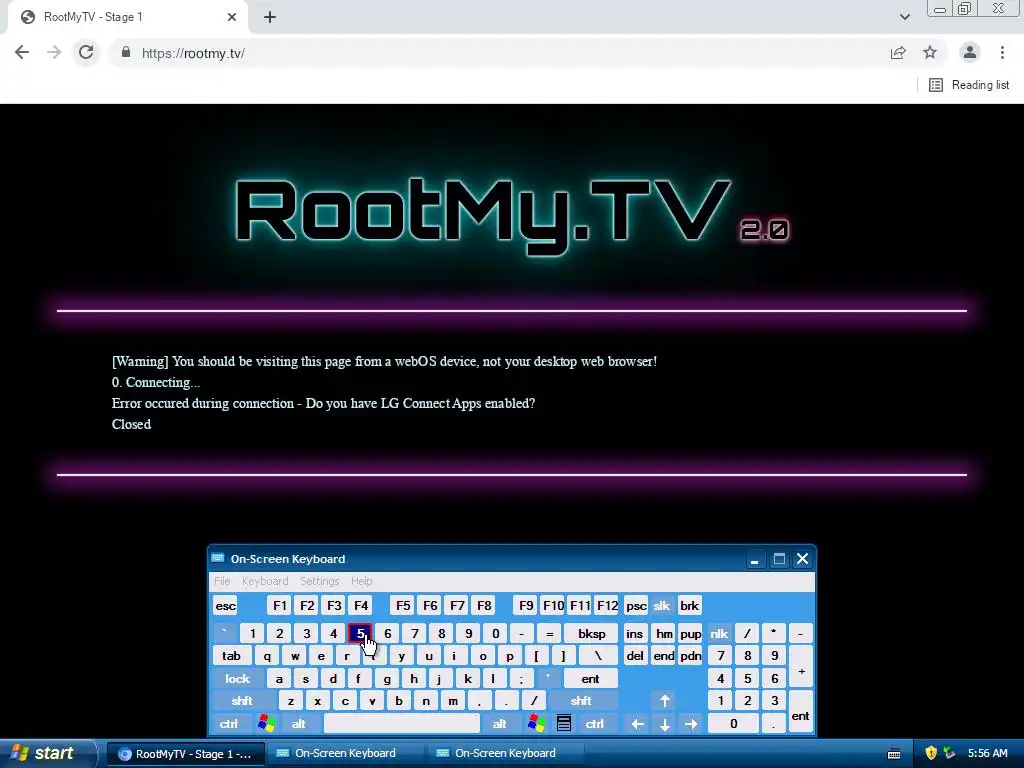The width and height of the screenshot is (1024, 768).
Task: Click the 5:56 AM clock
Action: [987, 754]
